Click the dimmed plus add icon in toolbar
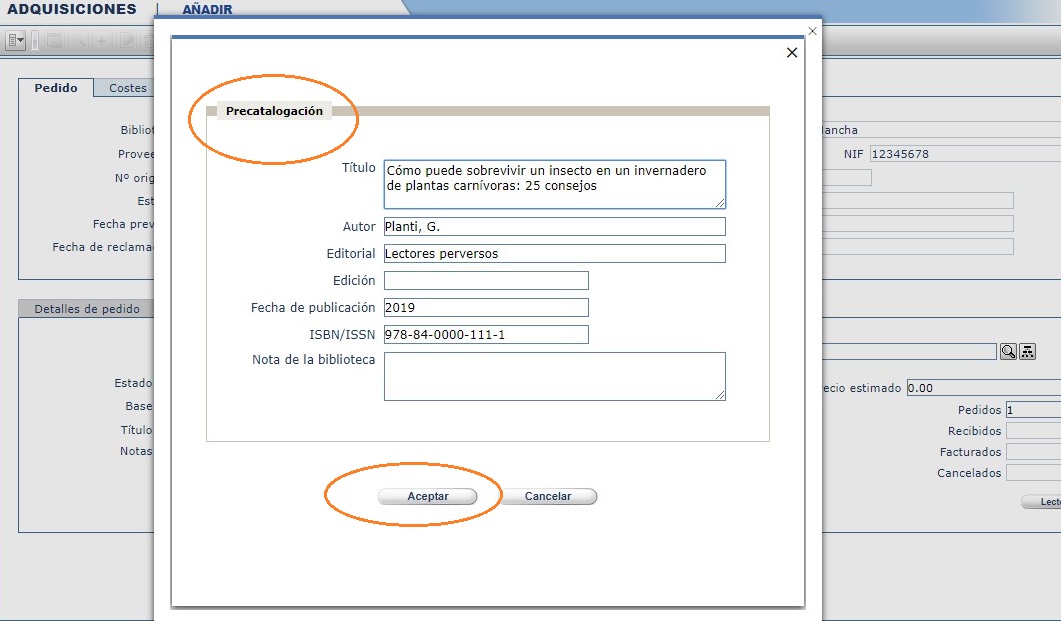 coord(102,41)
